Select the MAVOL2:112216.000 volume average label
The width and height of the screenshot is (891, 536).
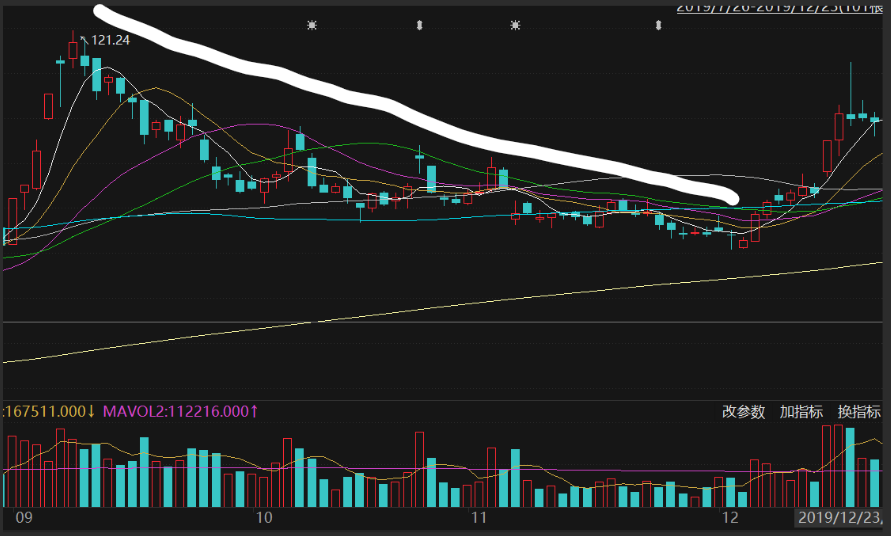pyautogui.click(x=180, y=411)
